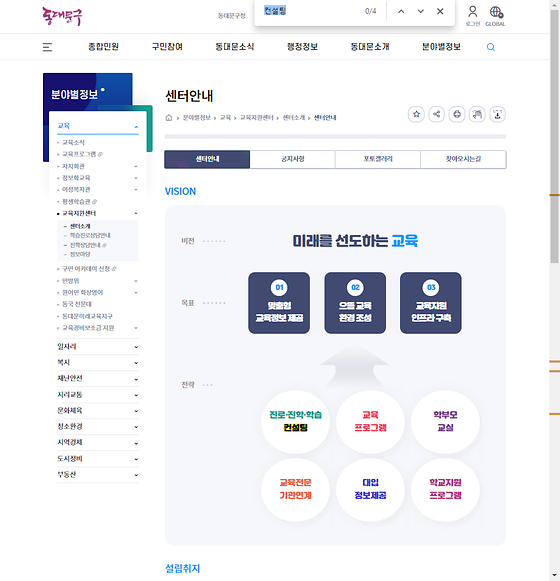Expand the 도시정비 sidebar section
Screen dimensions: 560x581
[98, 459]
